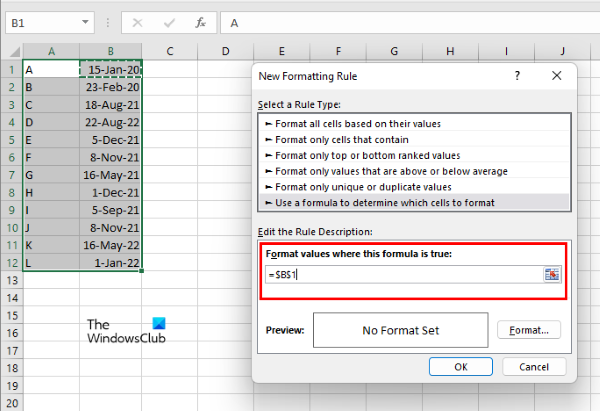Select the column C header
Viewport: 600px width, 411px height.
click(x=171, y=51)
